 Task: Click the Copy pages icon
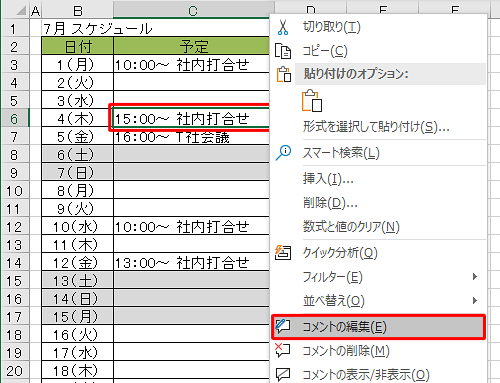pyautogui.click(x=283, y=51)
